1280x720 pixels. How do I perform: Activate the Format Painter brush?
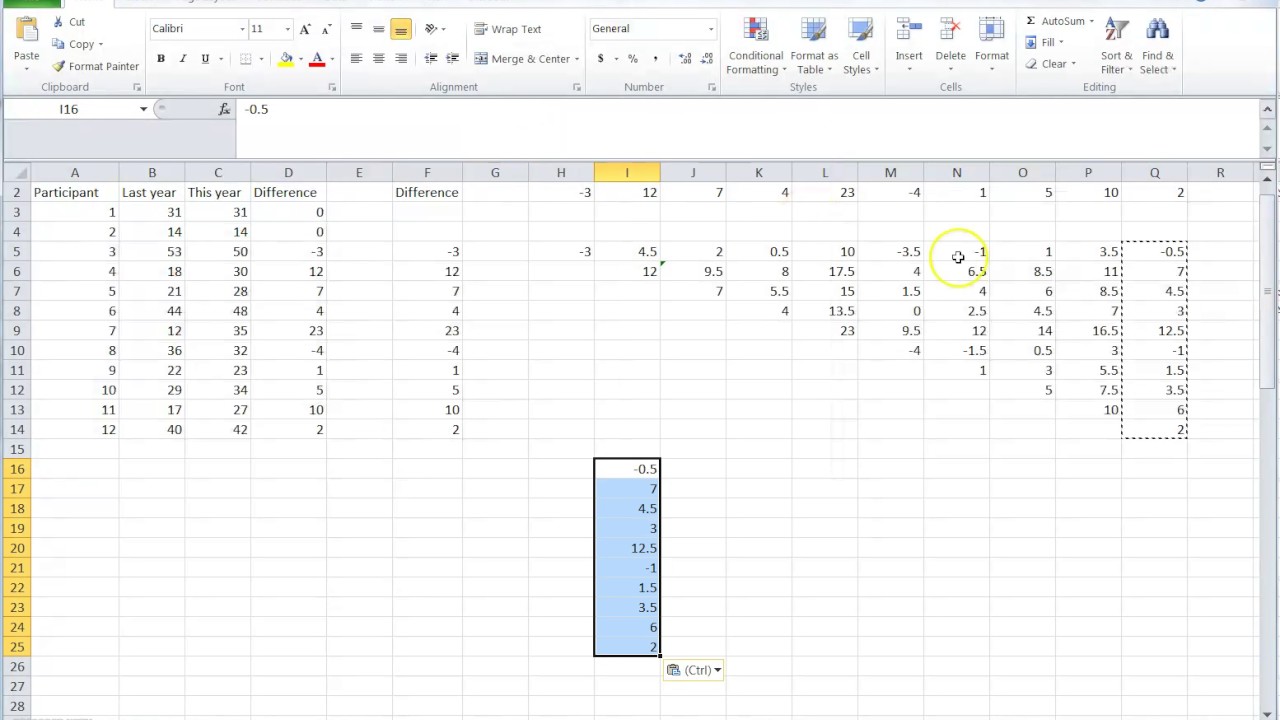pos(96,66)
